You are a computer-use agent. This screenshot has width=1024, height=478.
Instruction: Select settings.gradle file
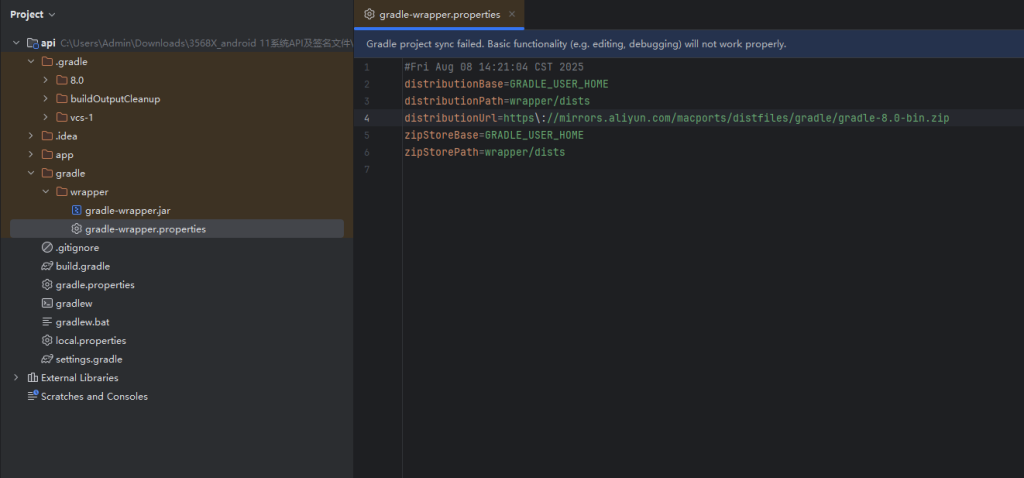click(x=89, y=359)
